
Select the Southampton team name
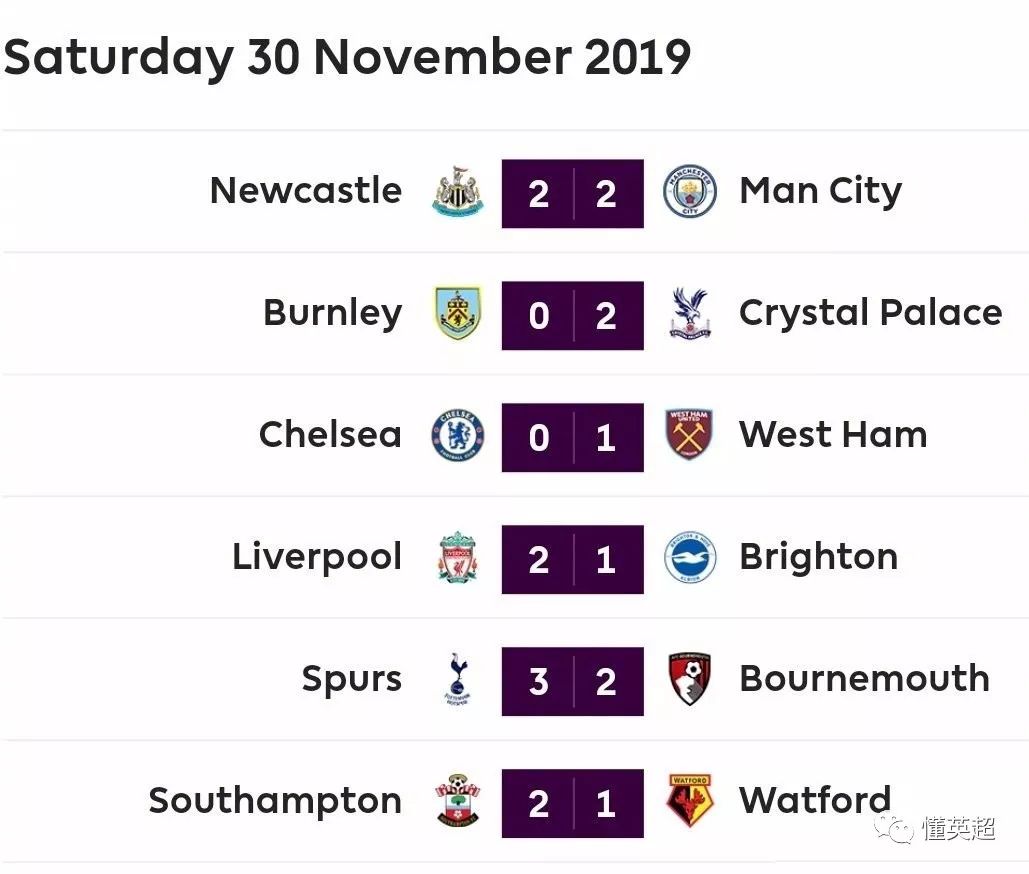tap(275, 801)
